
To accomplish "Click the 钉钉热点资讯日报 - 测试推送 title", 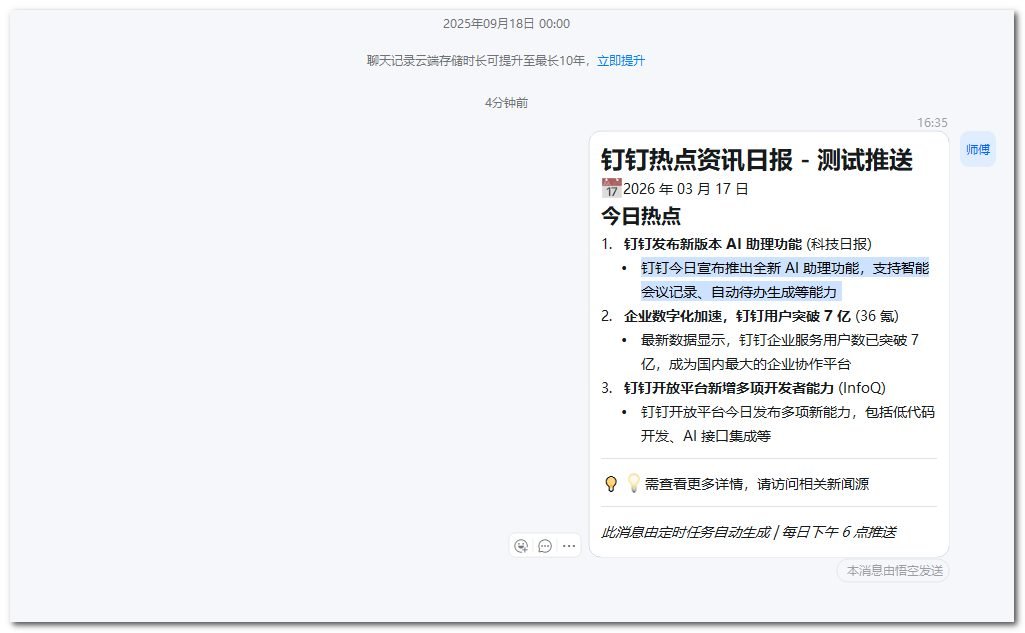I will click(x=756, y=160).
